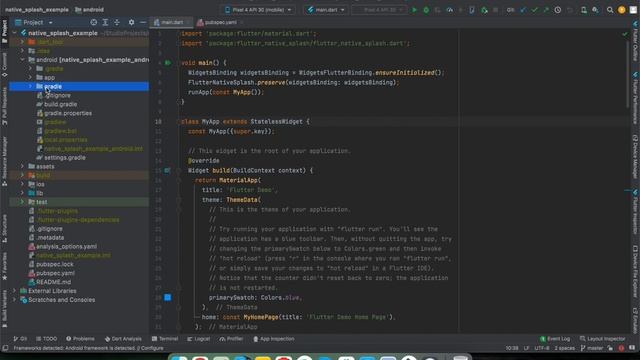Click the android breadcrumb in title bar
640x360 pixels.
[x=89, y=10]
